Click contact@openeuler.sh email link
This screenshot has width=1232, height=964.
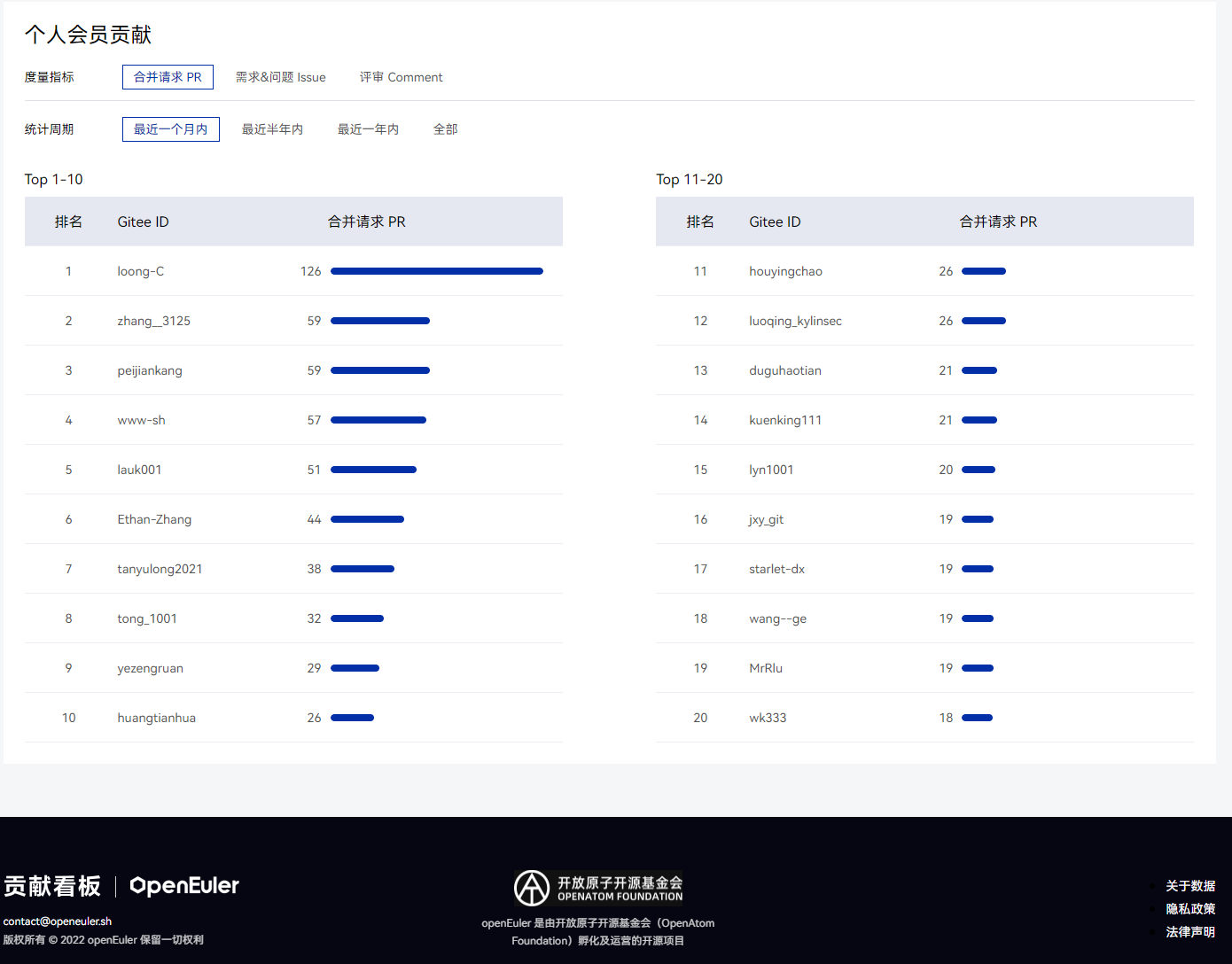58,921
